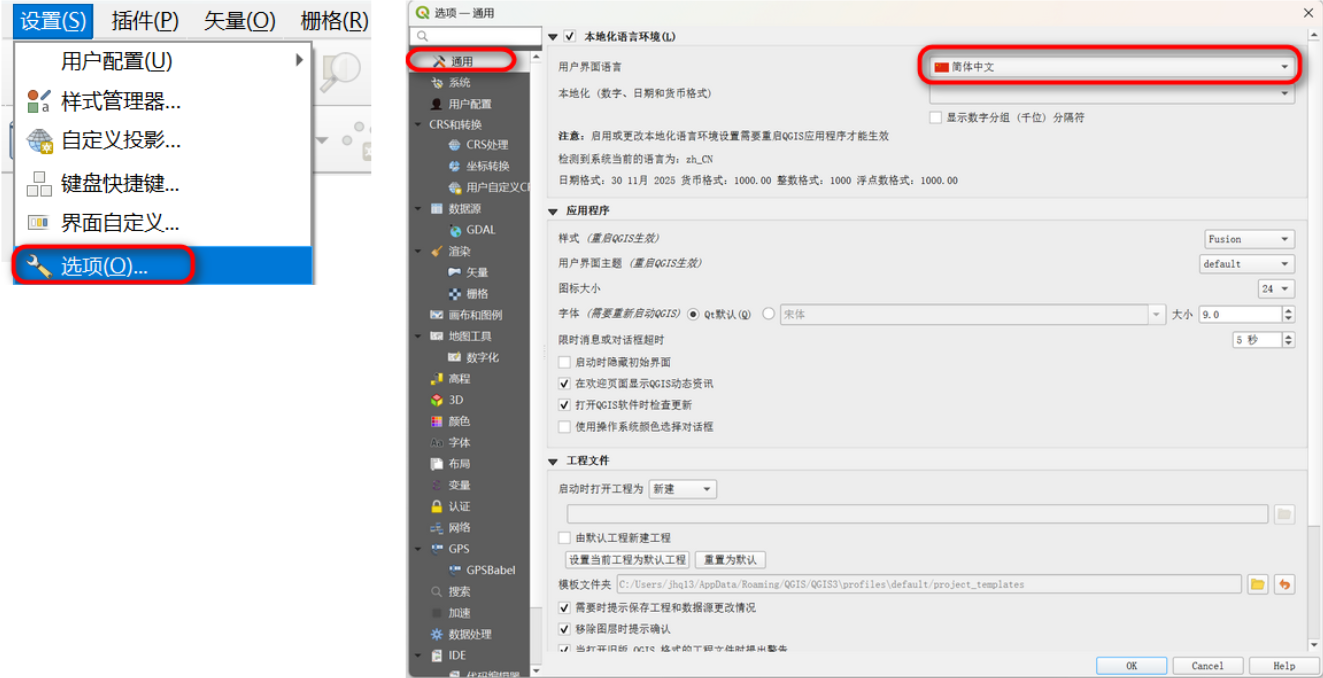Open the 矢量(O) menu
Screen dimensions: 1323x678
(239, 20)
